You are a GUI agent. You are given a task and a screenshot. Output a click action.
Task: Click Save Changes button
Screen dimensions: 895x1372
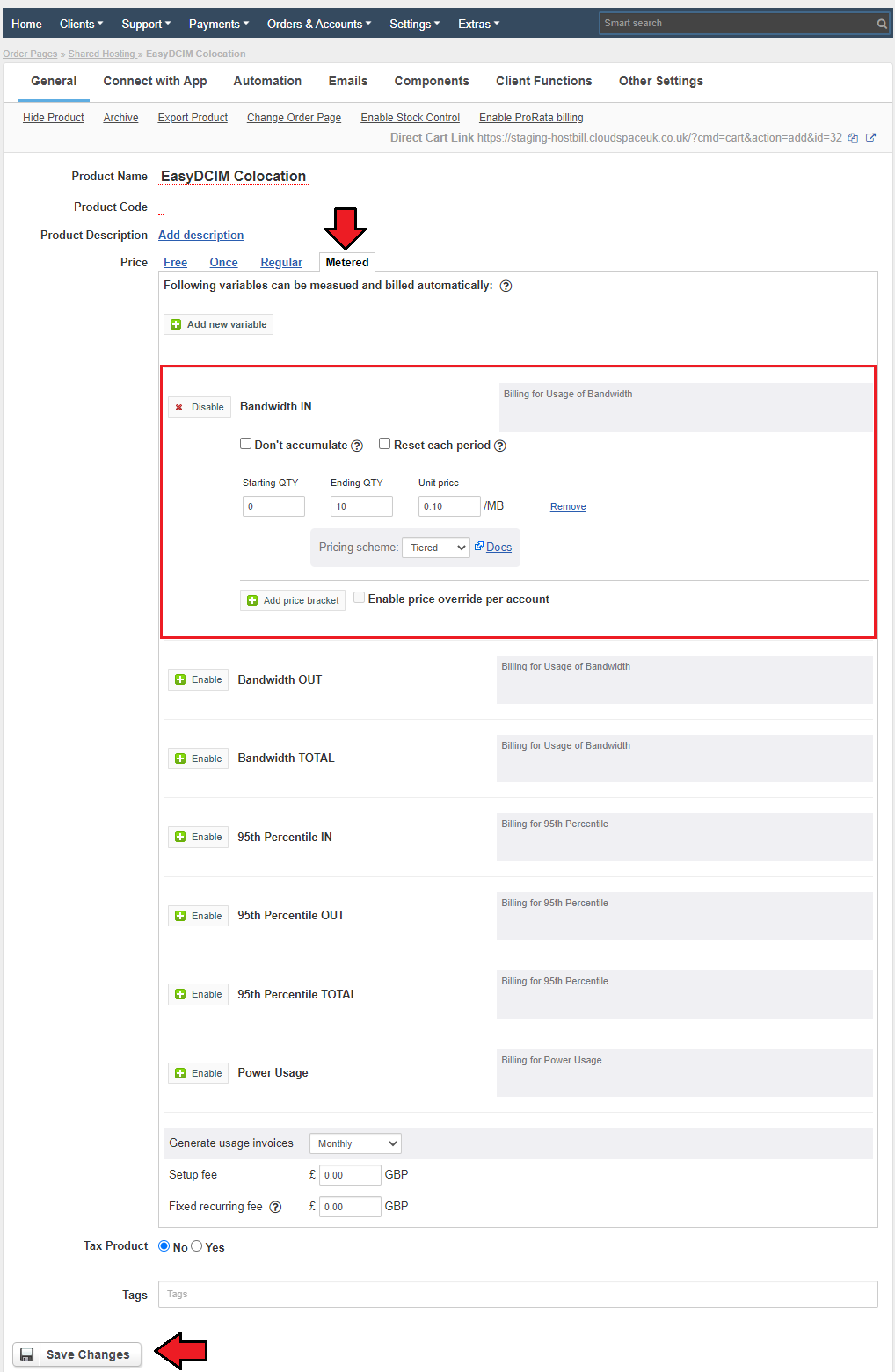(x=77, y=1354)
